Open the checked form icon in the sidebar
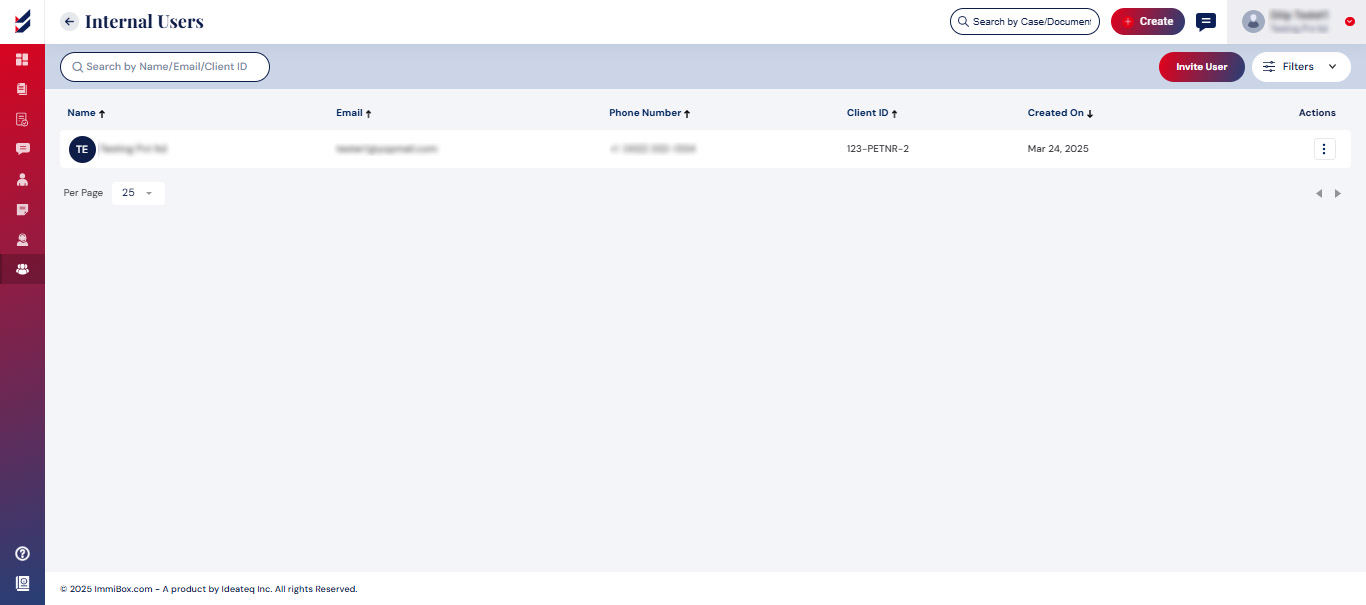This screenshot has height=605, width=1366. pyautogui.click(x=22, y=119)
